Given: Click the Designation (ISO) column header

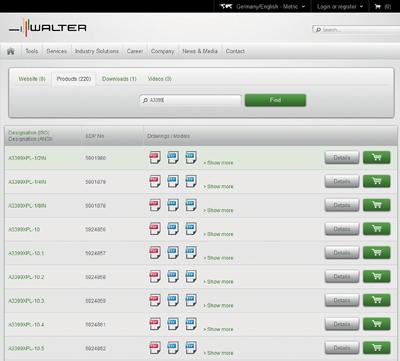Looking at the screenshot, I should [x=29, y=133].
